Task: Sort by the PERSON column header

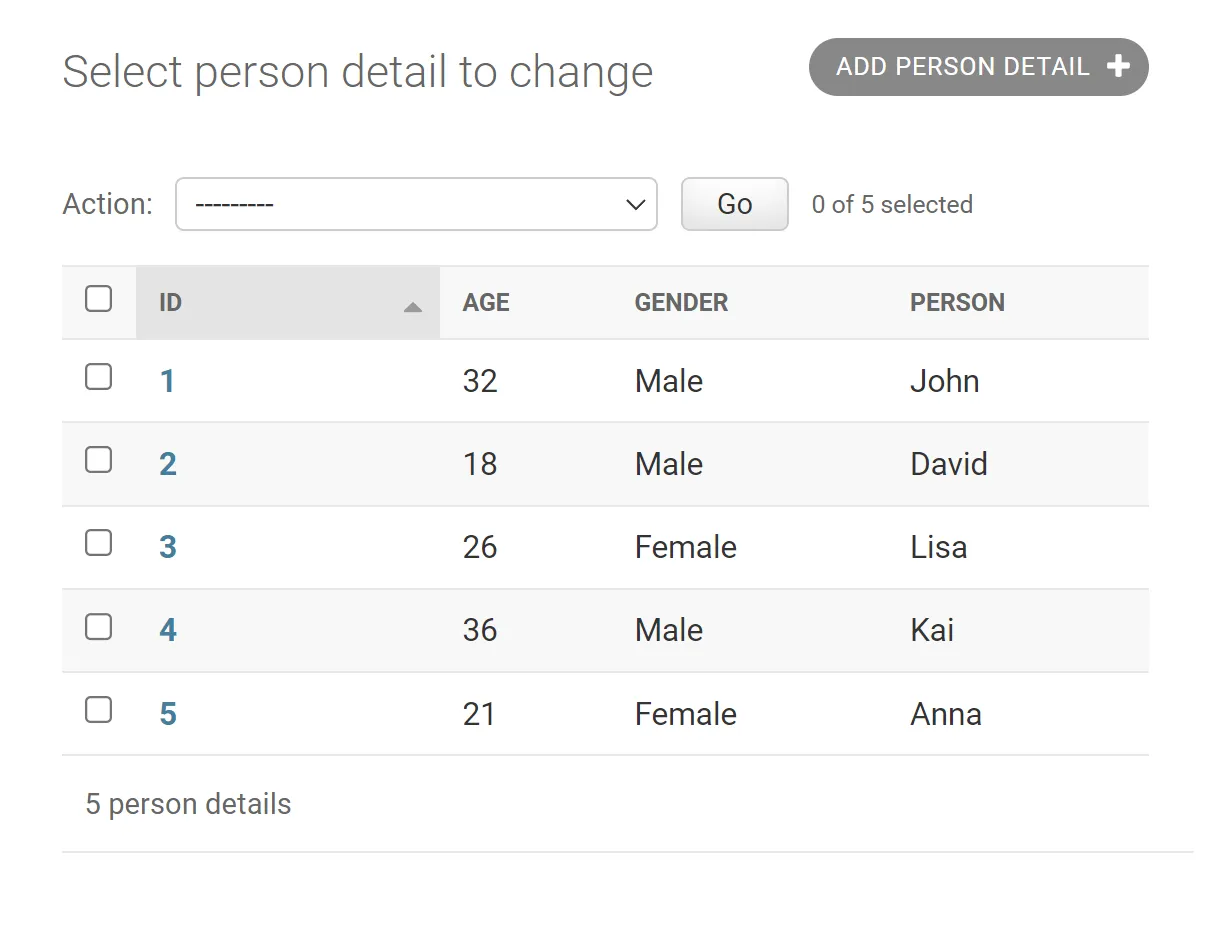Action: (957, 303)
